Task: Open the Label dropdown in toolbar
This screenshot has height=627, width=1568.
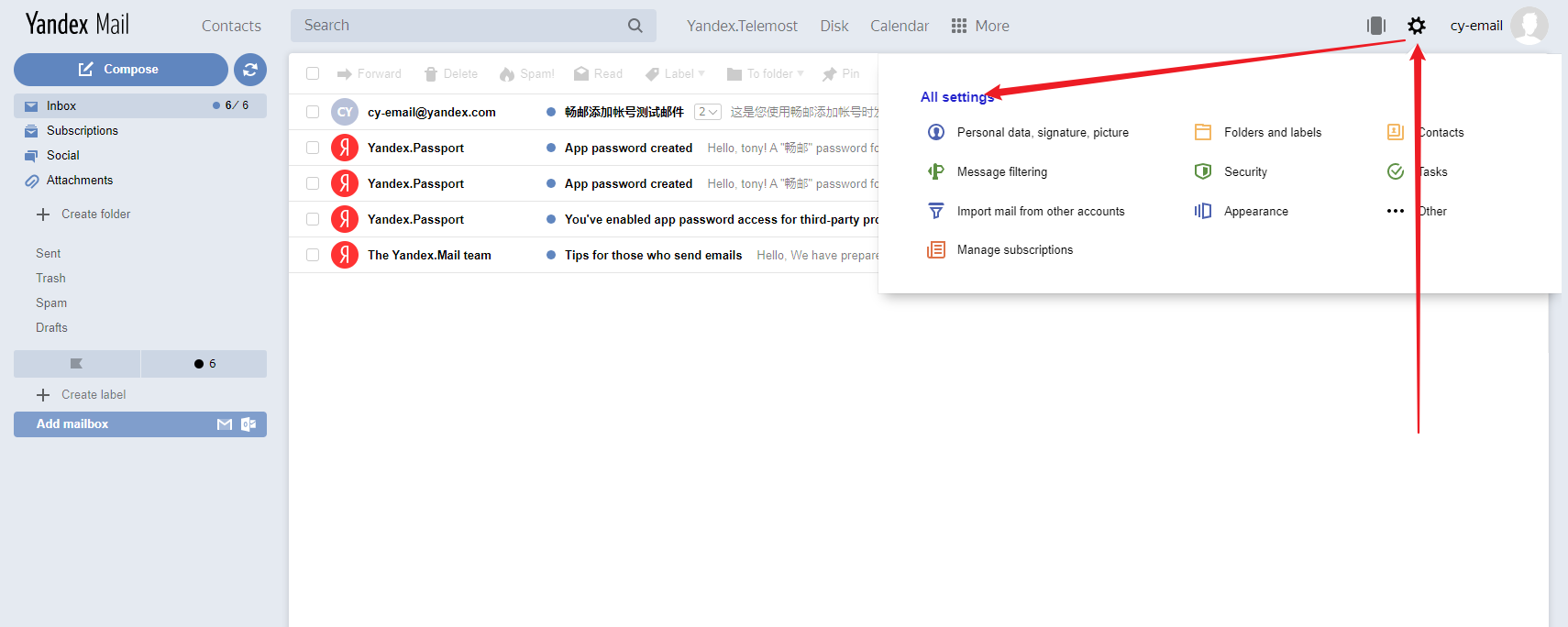Action: (676, 73)
